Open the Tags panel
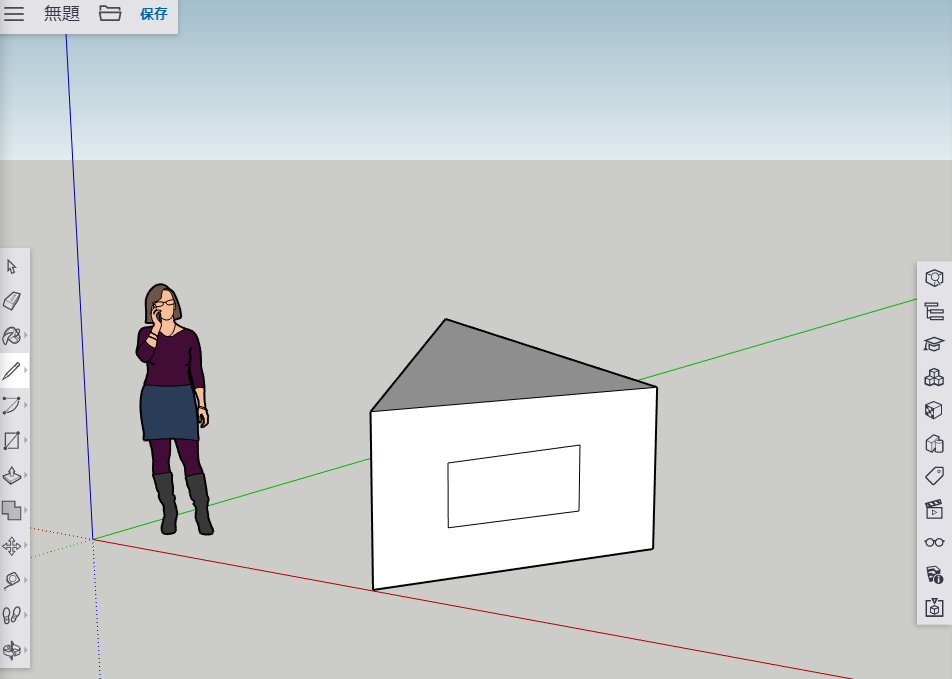The width and height of the screenshot is (952, 679). coord(934,476)
